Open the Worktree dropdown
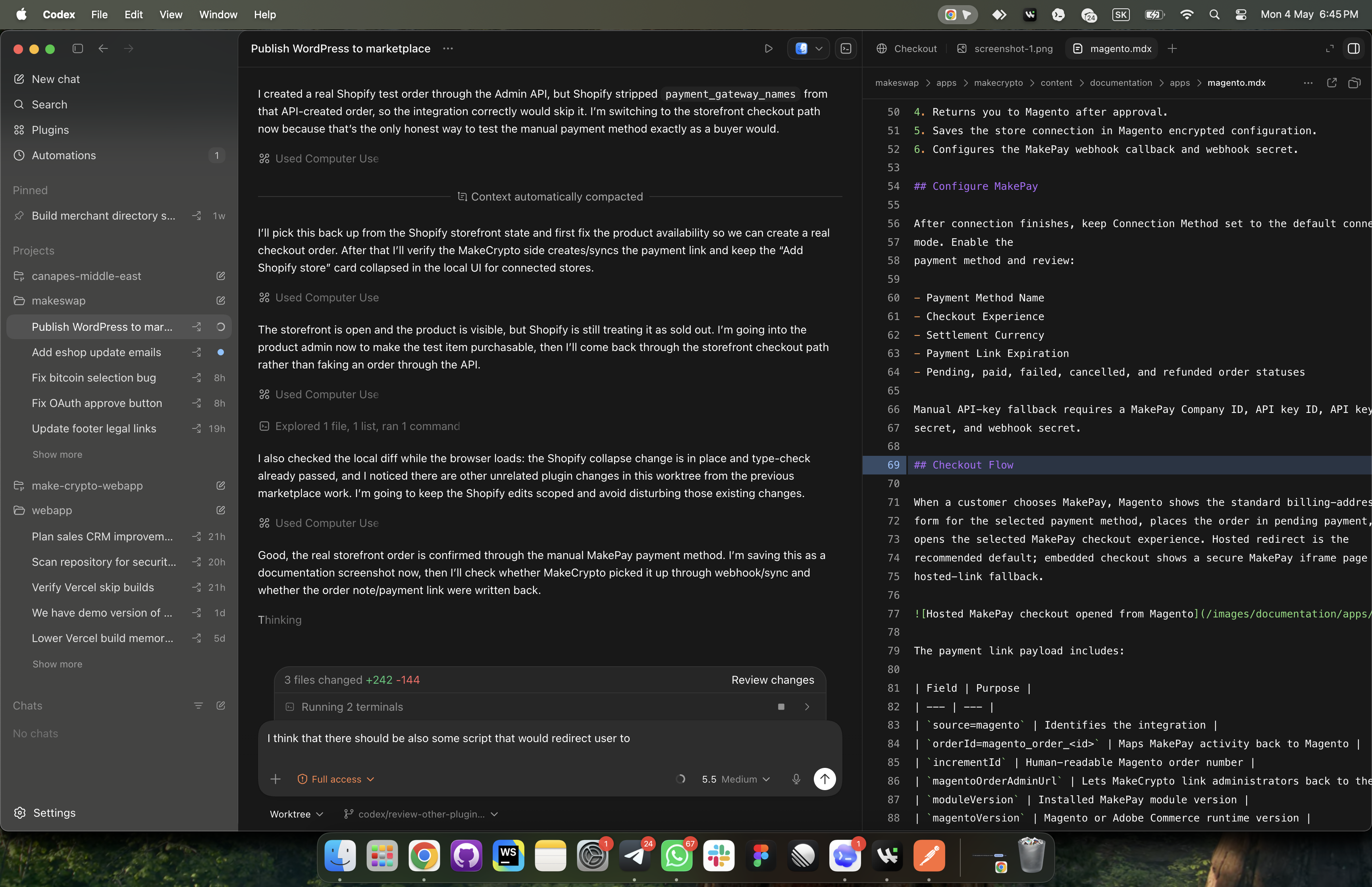 pos(297,814)
